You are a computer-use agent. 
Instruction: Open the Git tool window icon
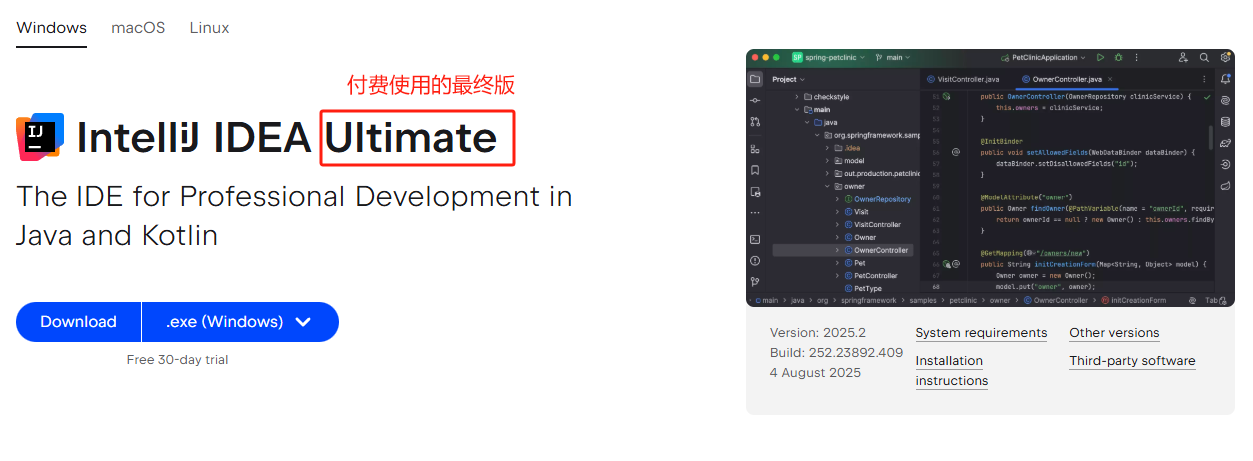(x=755, y=282)
